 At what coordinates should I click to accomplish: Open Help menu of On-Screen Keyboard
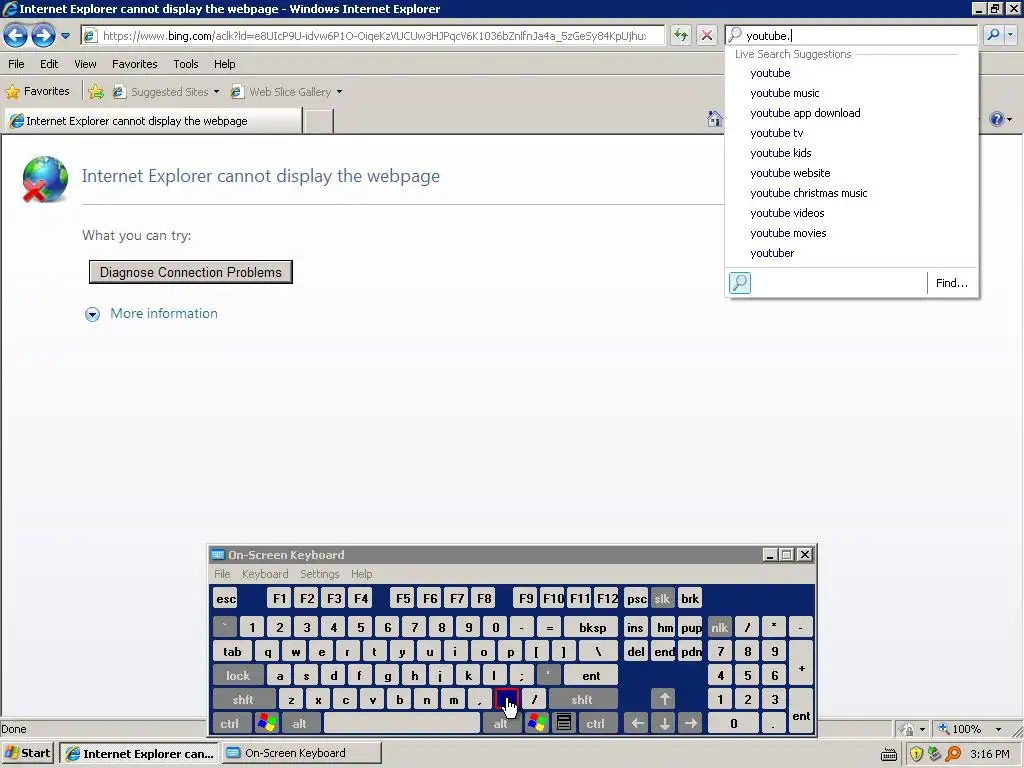(361, 574)
